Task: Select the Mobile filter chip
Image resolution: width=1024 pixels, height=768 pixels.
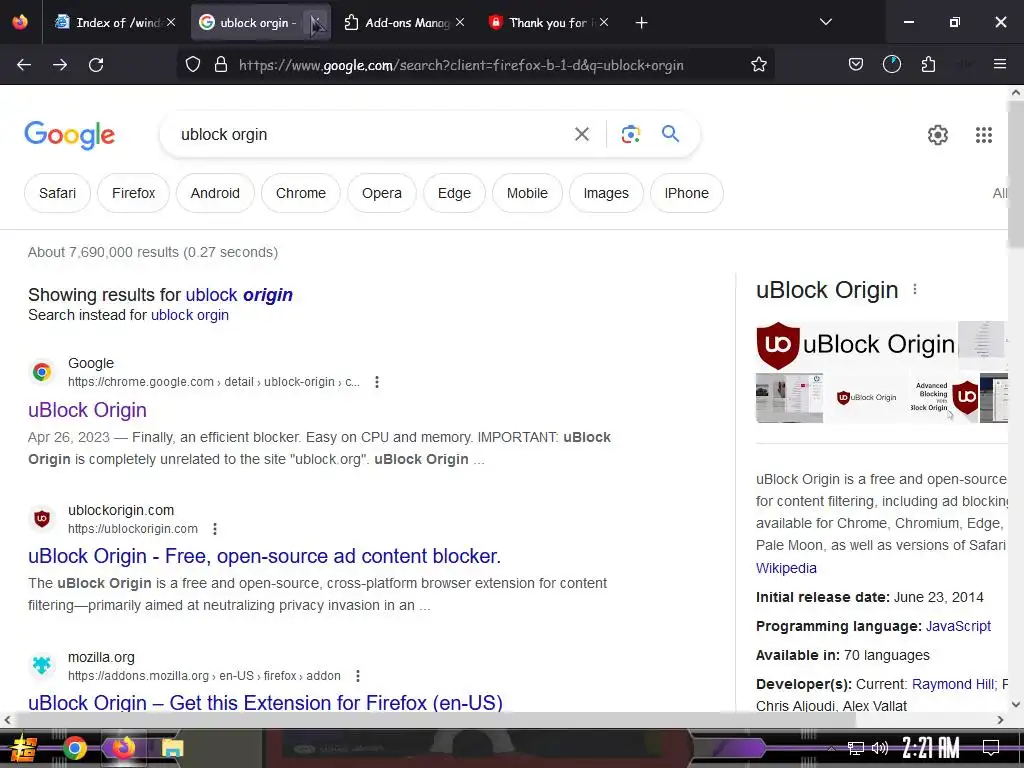Action: click(527, 193)
